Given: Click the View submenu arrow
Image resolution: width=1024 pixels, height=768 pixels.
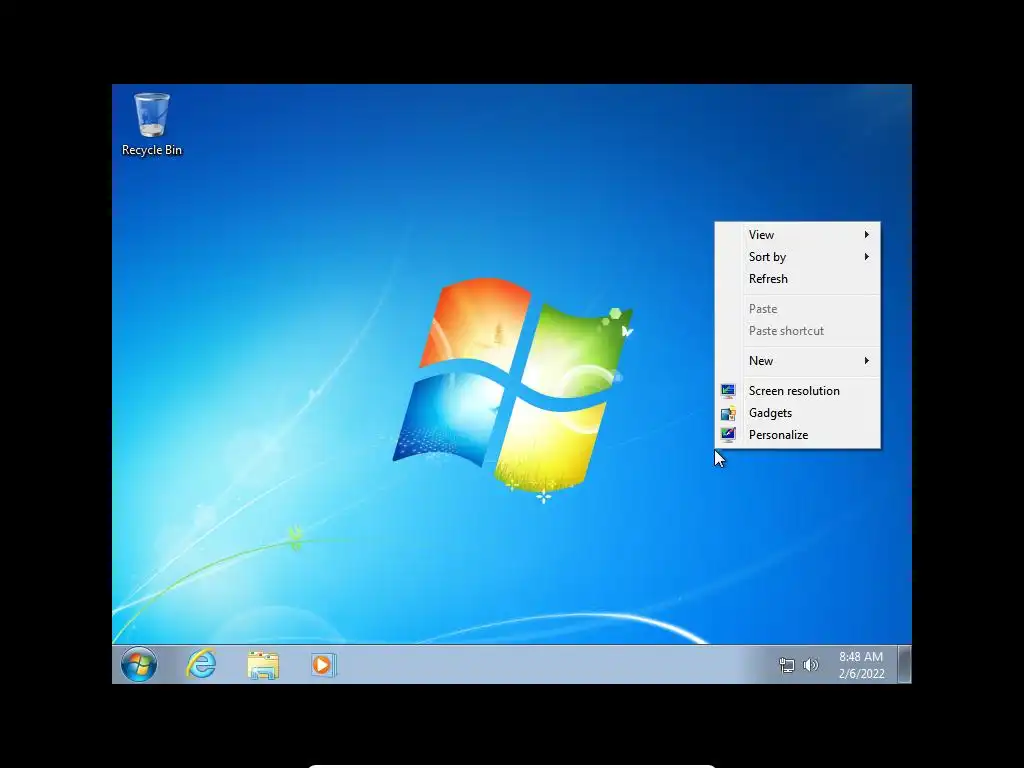Looking at the screenshot, I should [x=867, y=234].
